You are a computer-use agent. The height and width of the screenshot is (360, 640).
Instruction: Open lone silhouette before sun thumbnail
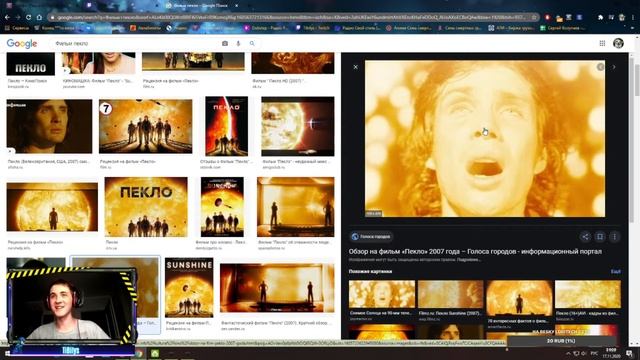[x=52, y=207]
